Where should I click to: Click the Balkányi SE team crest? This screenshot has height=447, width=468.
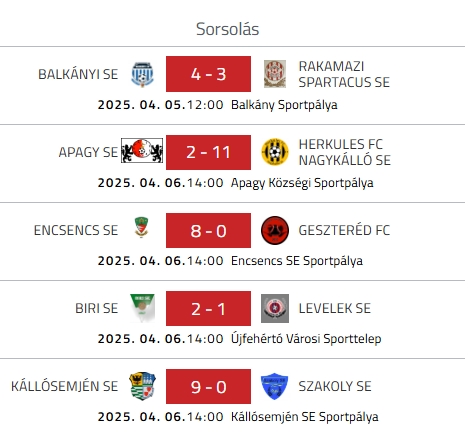pos(142,74)
